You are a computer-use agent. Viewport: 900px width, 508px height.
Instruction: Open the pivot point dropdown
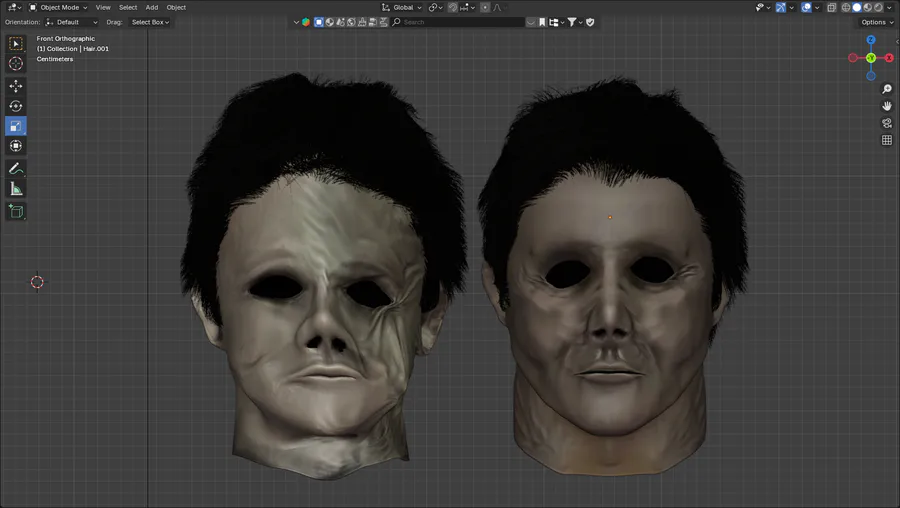(436, 7)
